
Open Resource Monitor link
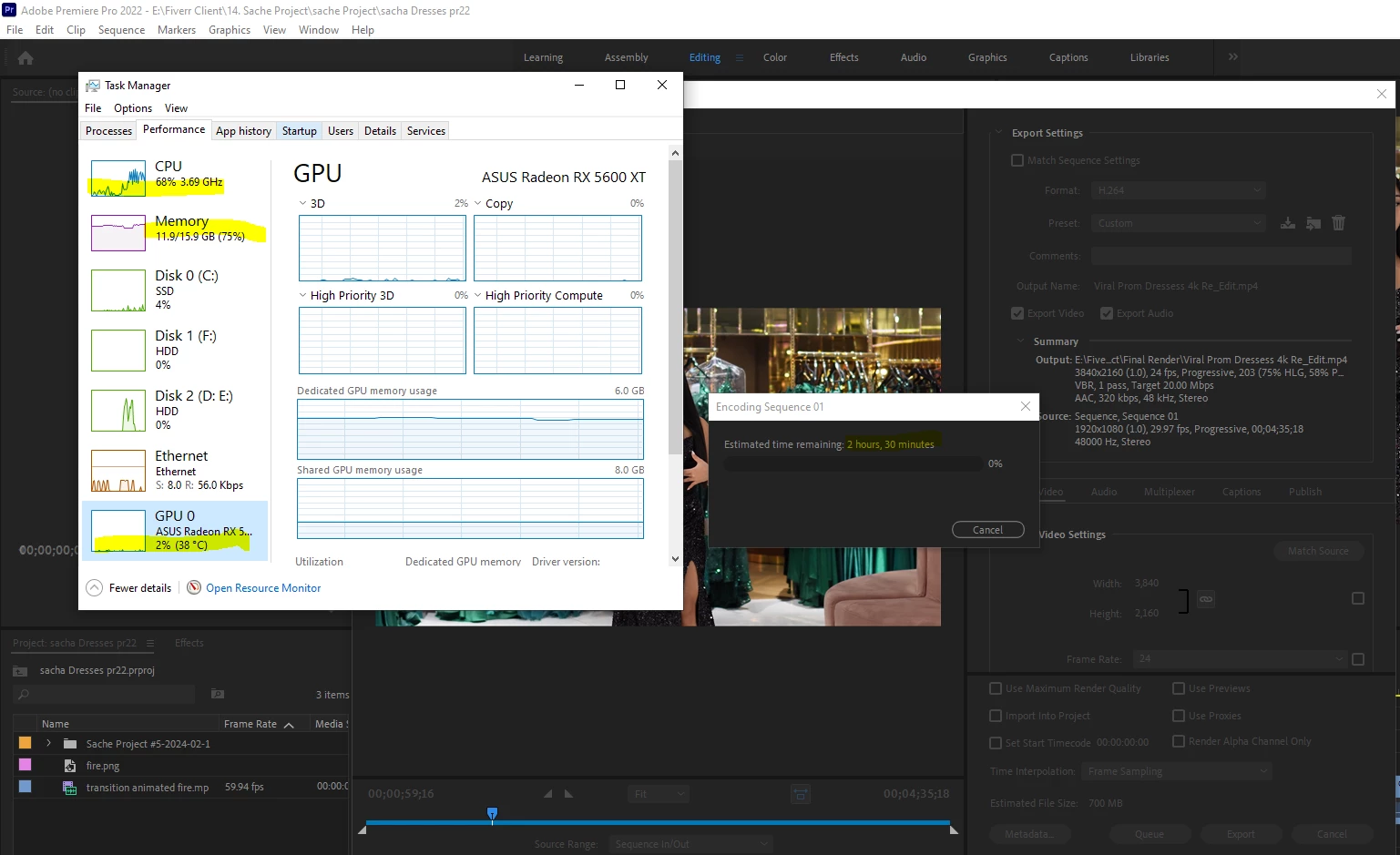click(x=263, y=588)
